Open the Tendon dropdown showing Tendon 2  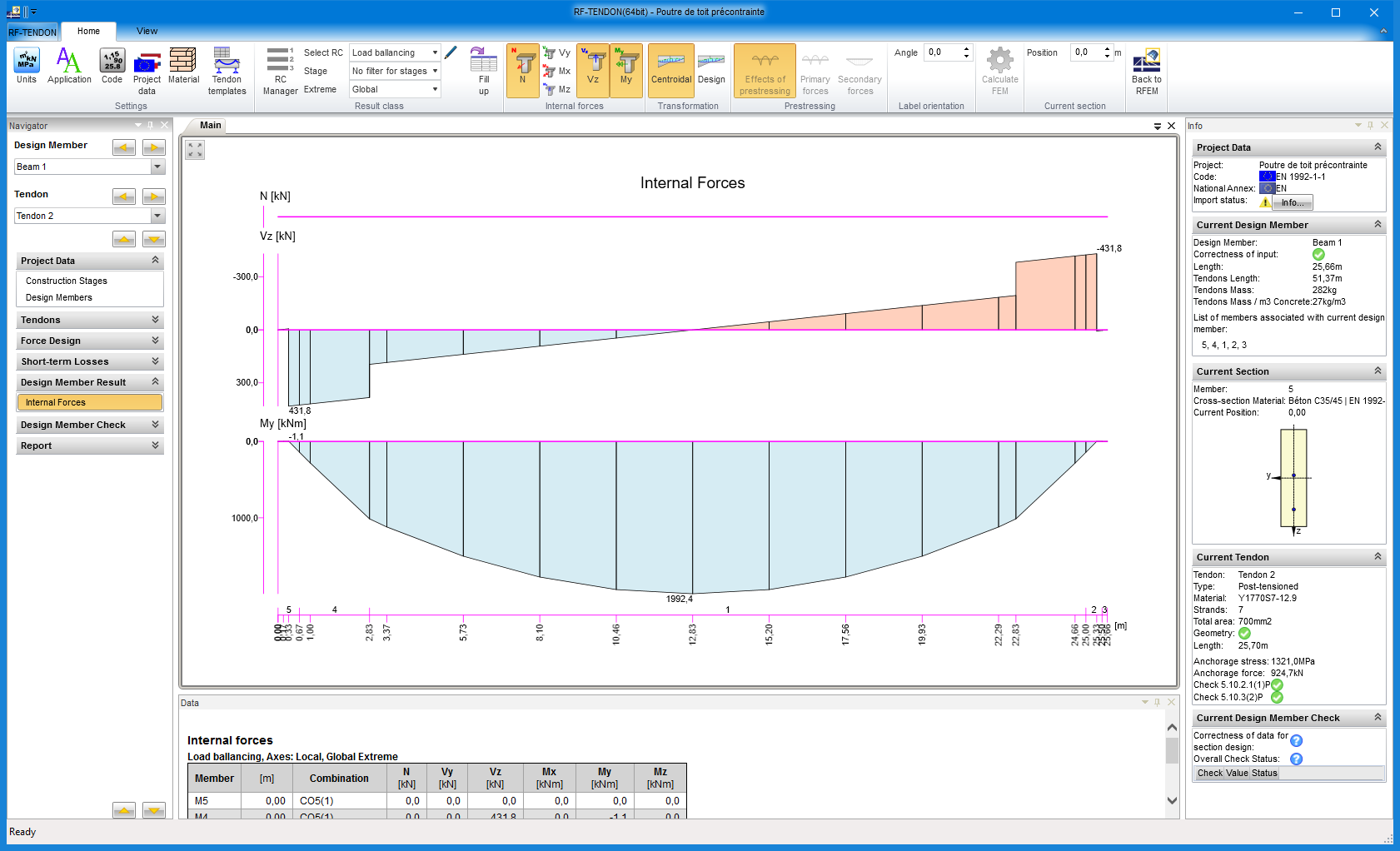[90, 216]
